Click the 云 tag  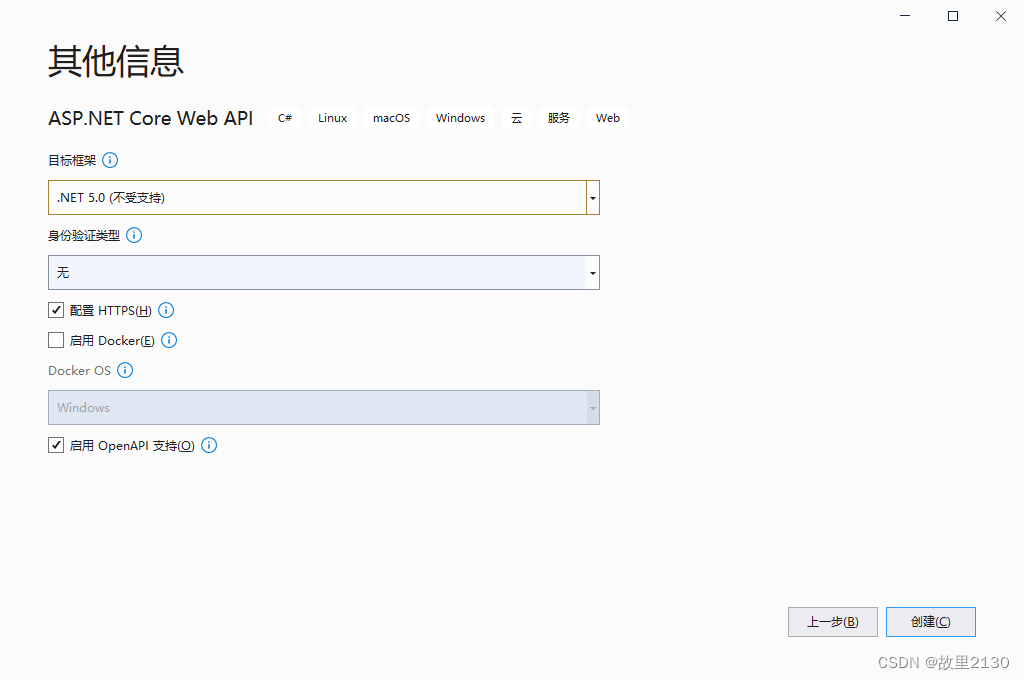(516, 117)
